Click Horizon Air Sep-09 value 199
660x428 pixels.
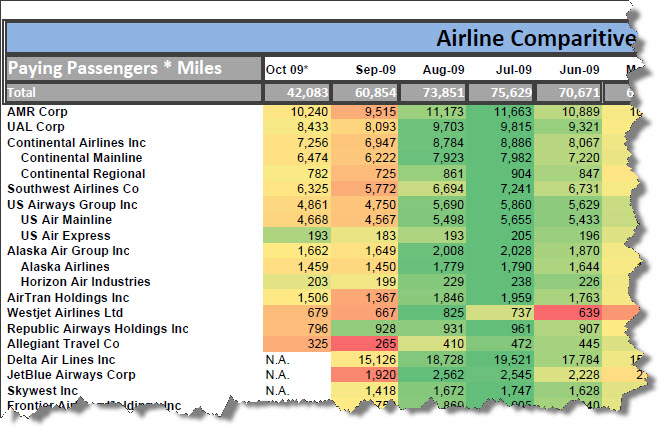click(x=365, y=282)
